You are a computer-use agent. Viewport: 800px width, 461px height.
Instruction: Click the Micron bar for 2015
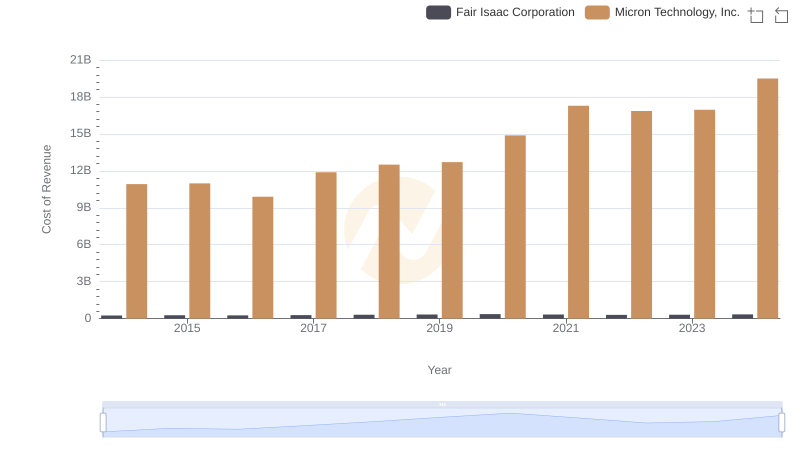pos(199,251)
